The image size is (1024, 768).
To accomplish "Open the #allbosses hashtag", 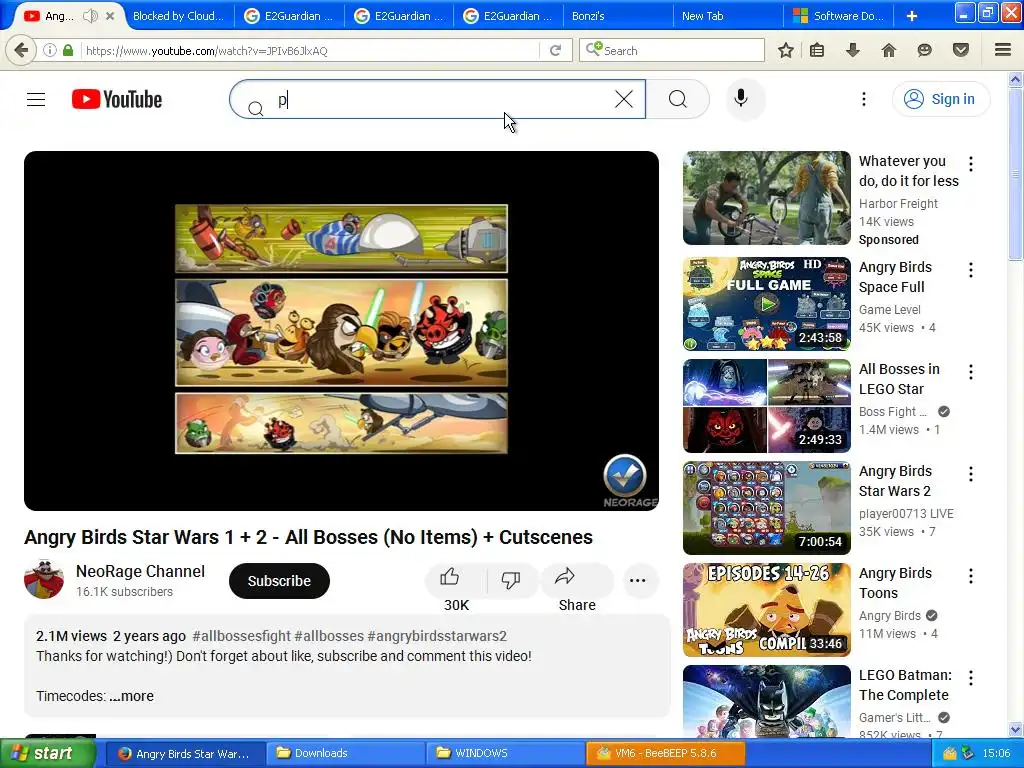I will click(x=328, y=636).
